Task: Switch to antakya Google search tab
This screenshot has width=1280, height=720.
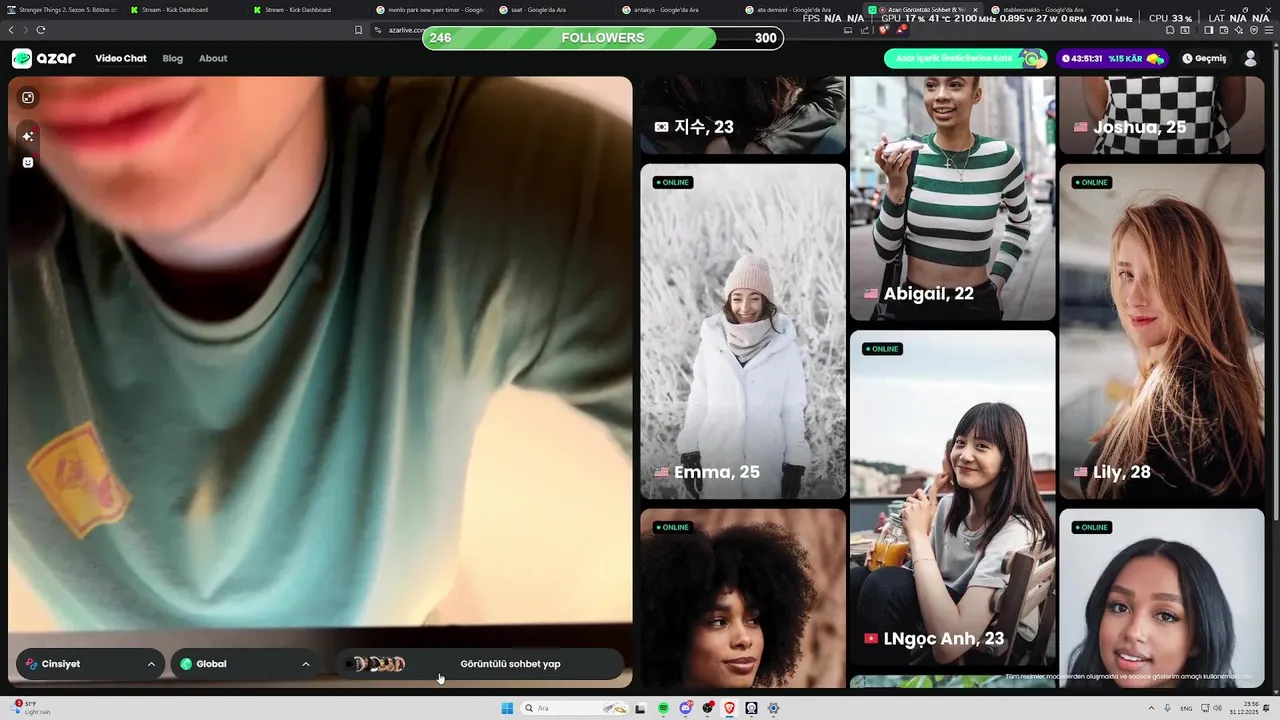Action: (677, 10)
